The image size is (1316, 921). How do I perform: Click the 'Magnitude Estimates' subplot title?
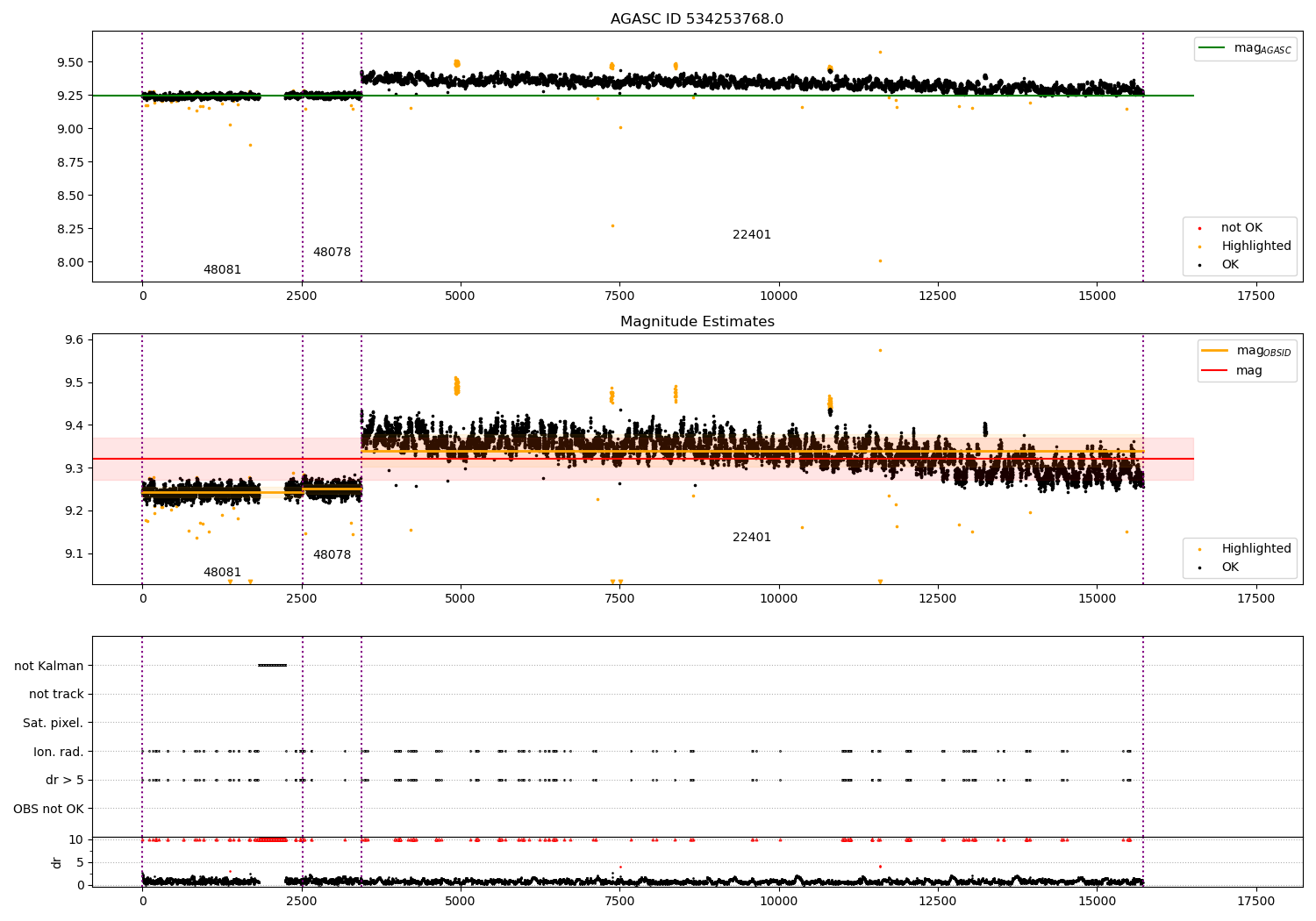(x=697, y=322)
